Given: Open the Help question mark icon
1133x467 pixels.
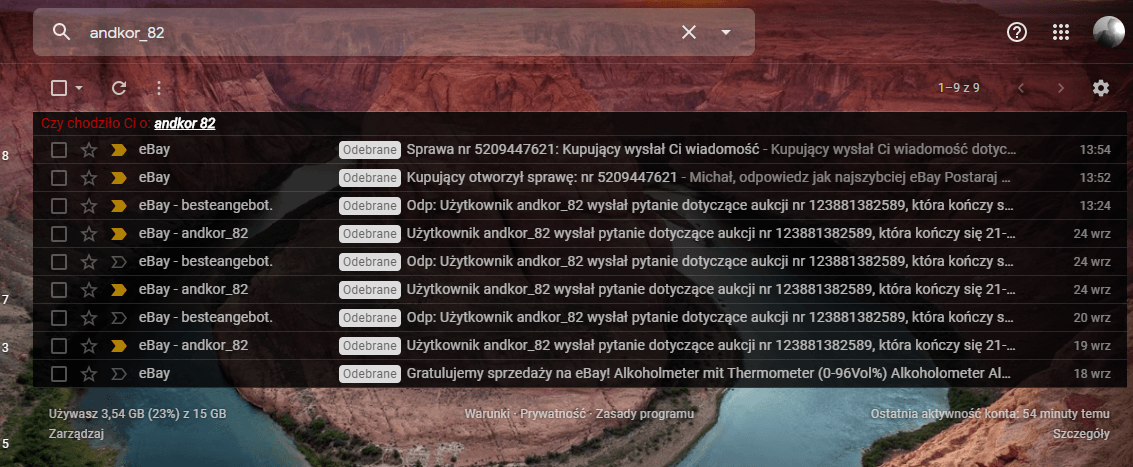Looking at the screenshot, I should (1017, 32).
